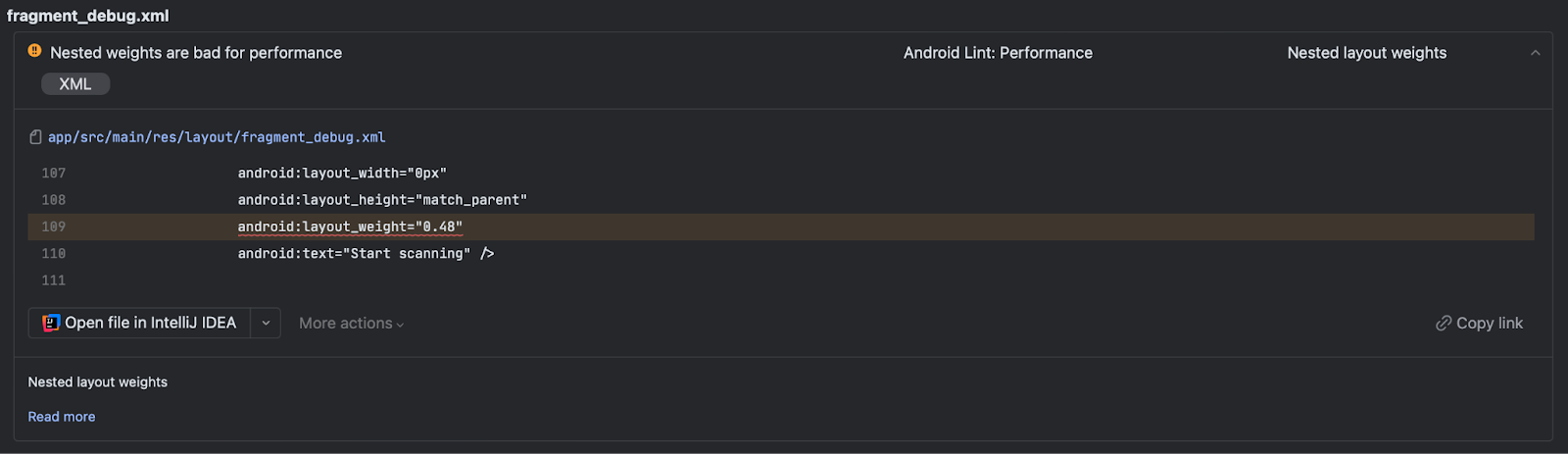Viewport: 1568px width, 454px height.
Task: Click the file icon beside fragment_debug.xml path
Action: (35, 137)
